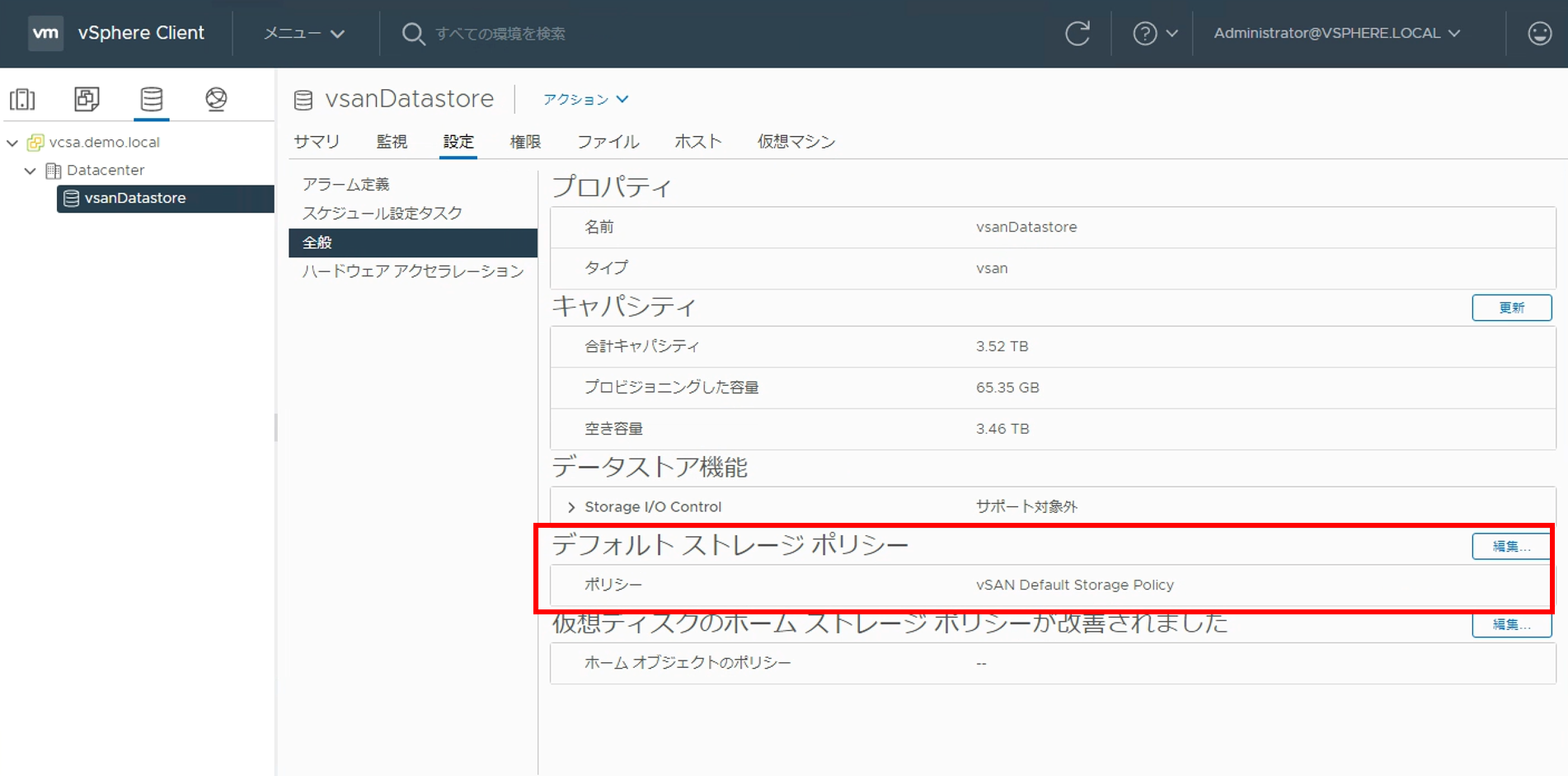This screenshot has width=1568, height=776.
Task: Click the 65.35 GB provisioned value
Action: [x=1007, y=388]
